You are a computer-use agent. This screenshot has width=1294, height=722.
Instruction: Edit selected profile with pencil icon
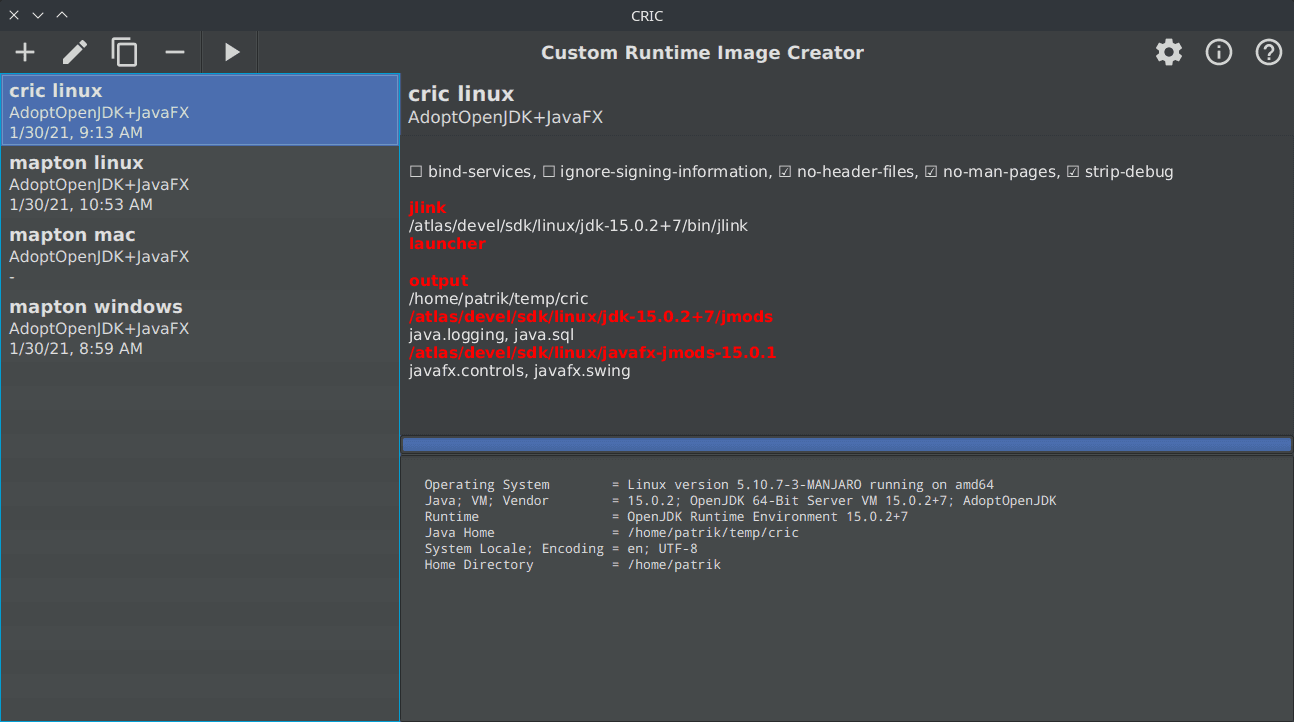point(75,52)
